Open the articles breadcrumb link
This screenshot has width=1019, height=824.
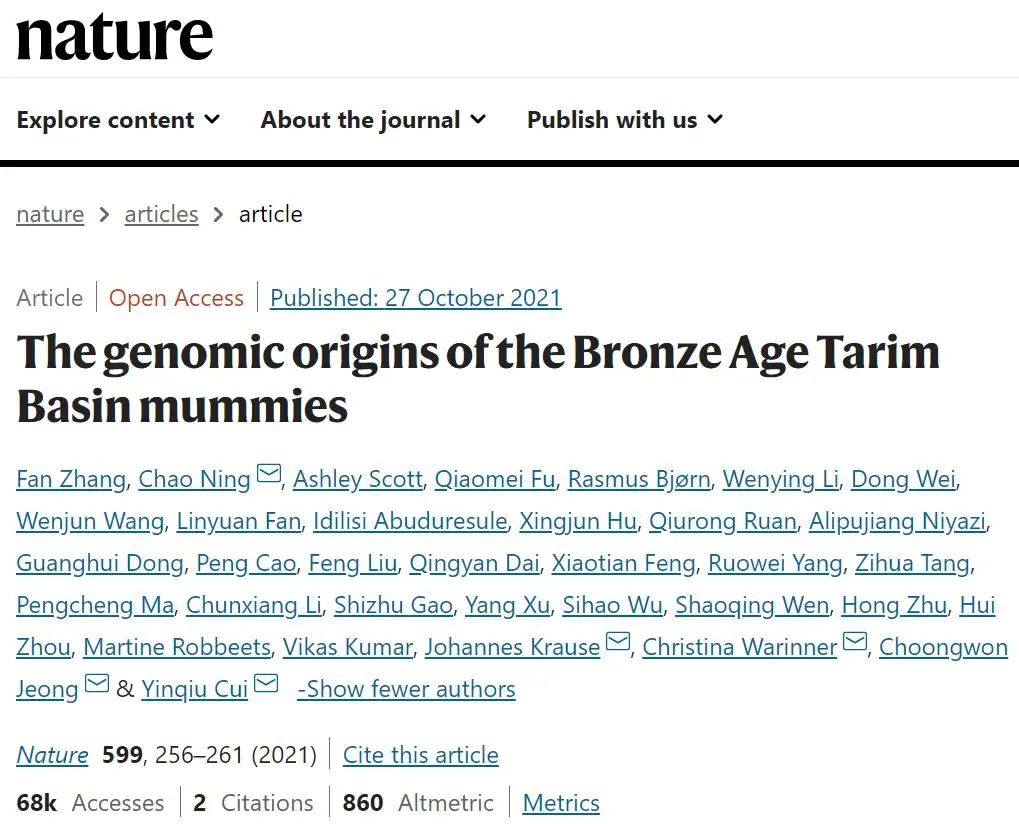coord(161,214)
